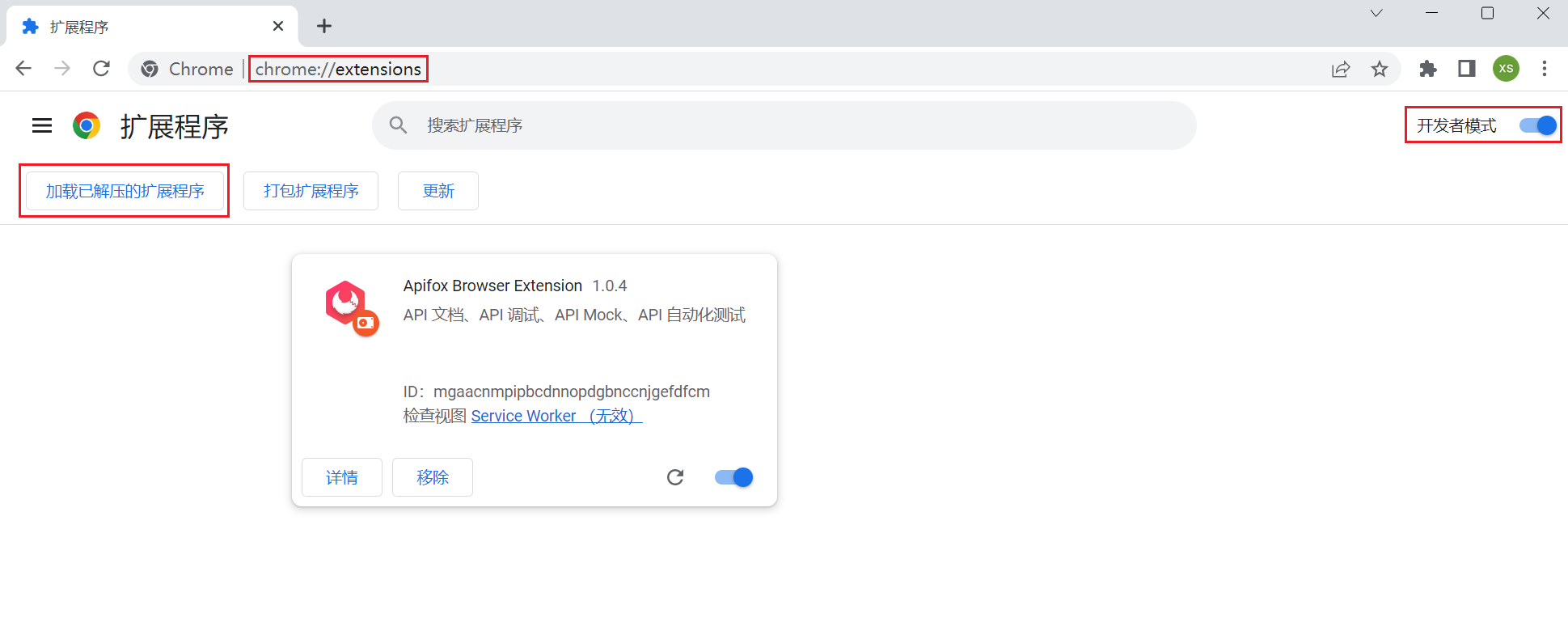The width and height of the screenshot is (1568, 618).
Task: Open Chrome three-dot menu
Action: [x=1544, y=69]
